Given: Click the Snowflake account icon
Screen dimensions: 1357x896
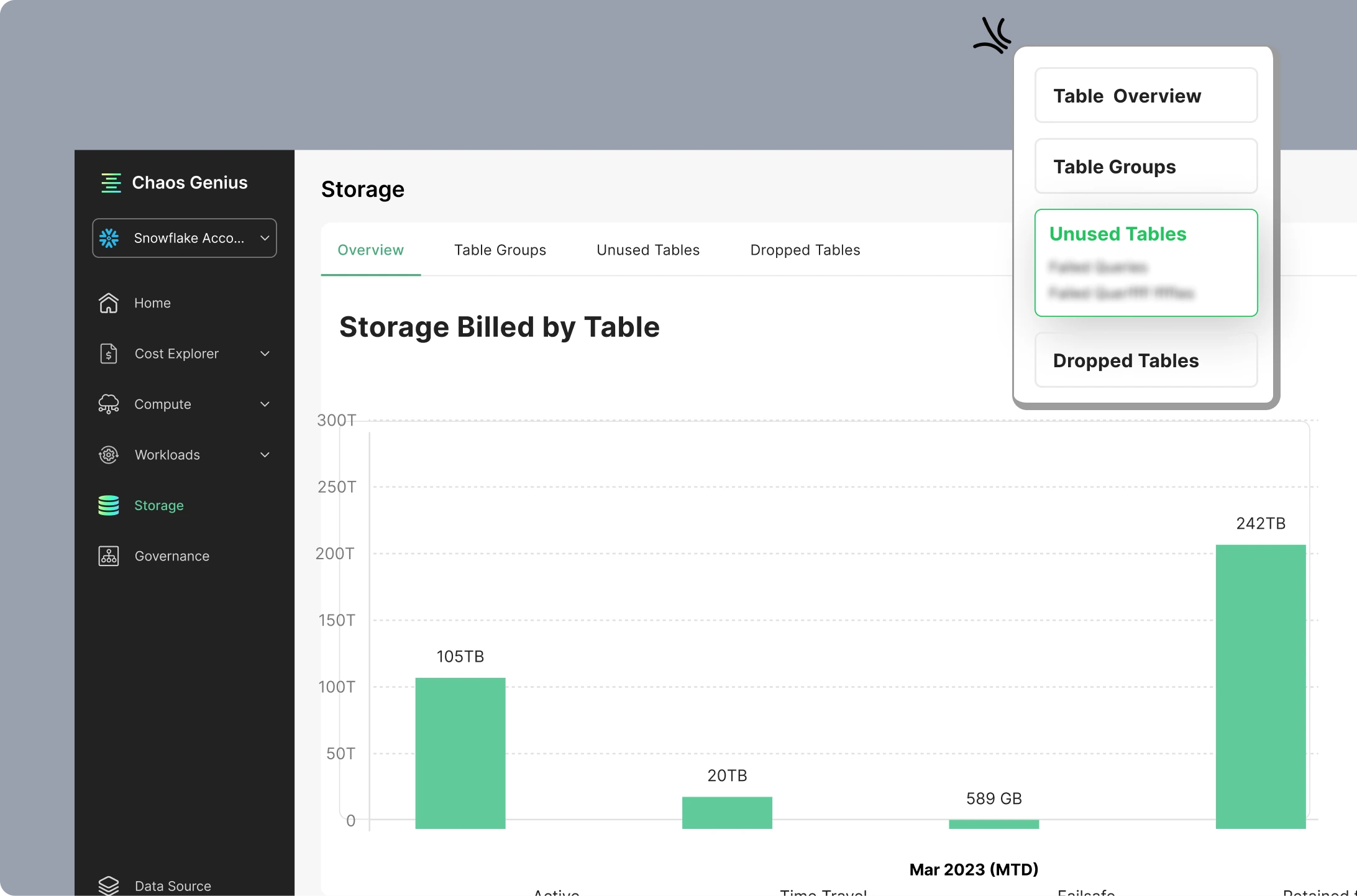Looking at the screenshot, I should pos(109,238).
